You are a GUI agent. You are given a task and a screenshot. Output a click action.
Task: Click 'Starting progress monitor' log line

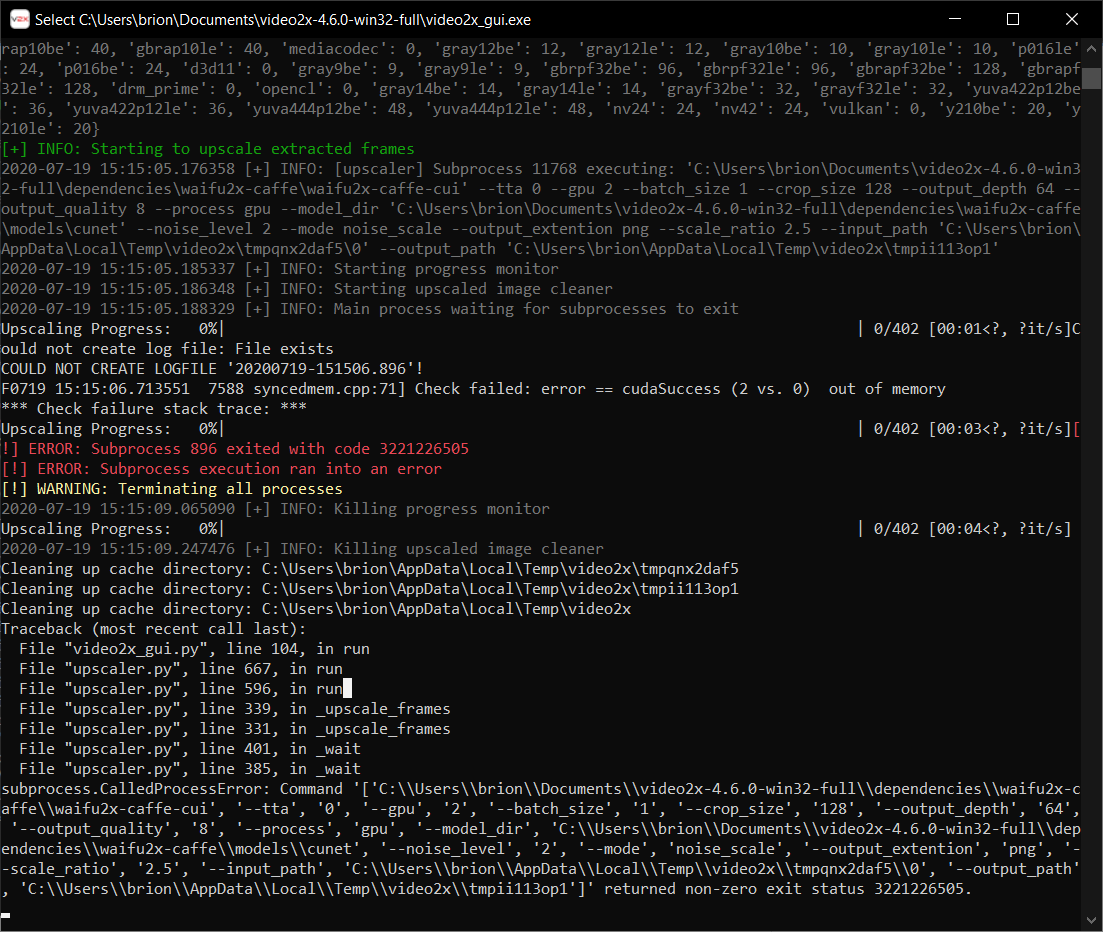click(280, 269)
